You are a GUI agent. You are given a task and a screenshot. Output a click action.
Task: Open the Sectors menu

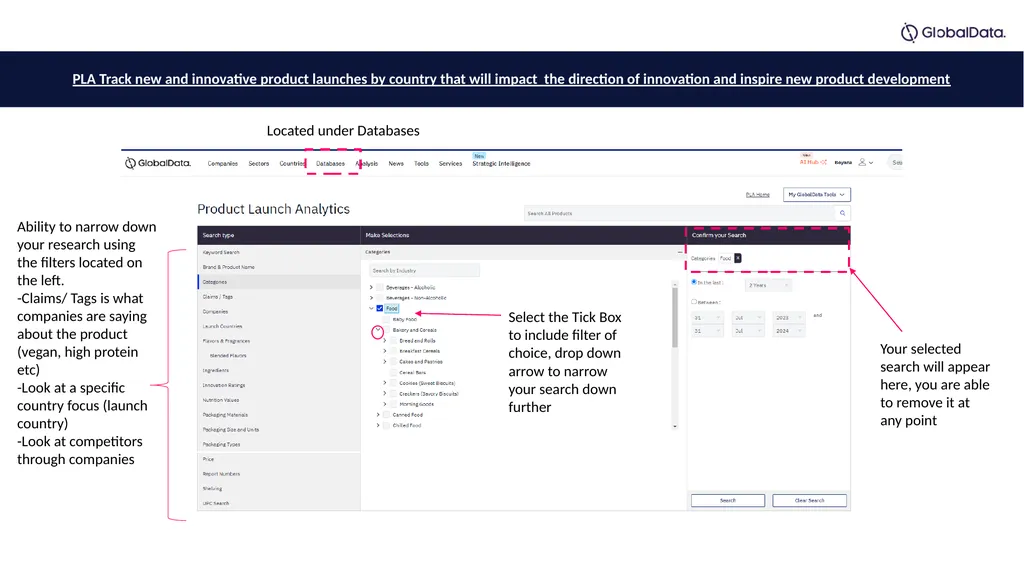click(x=259, y=163)
